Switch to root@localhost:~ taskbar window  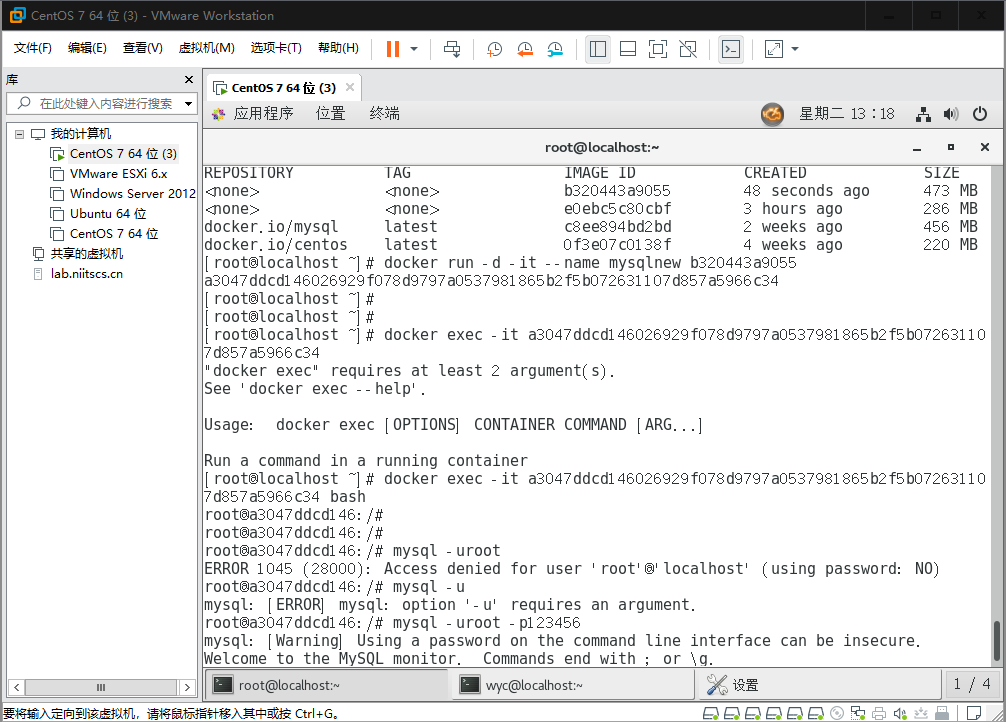327,685
